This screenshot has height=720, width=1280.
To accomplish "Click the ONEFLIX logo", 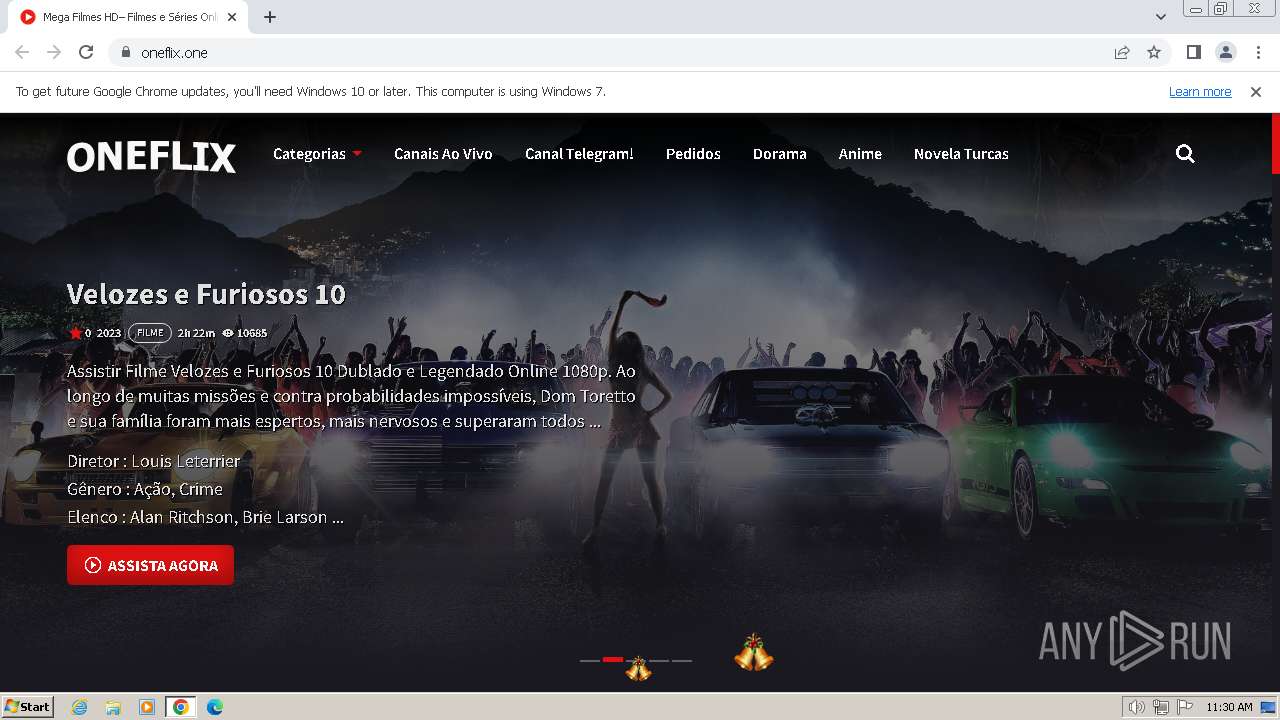I will pos(151,156).
